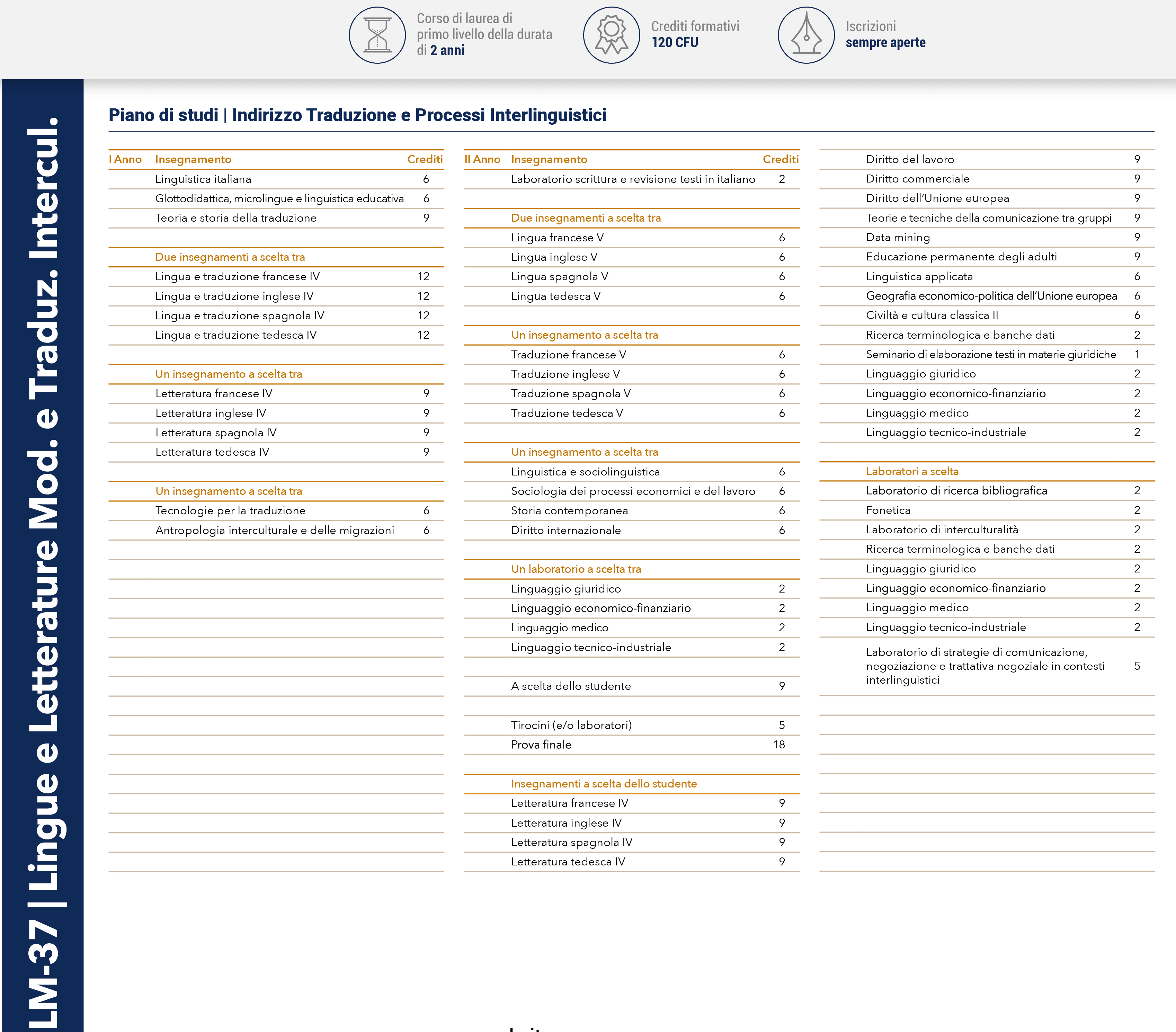Click 'I Anno' column header
The height and width of the screenshot is (1032, 1176).
pyautogui.click(x=125, y=160)
